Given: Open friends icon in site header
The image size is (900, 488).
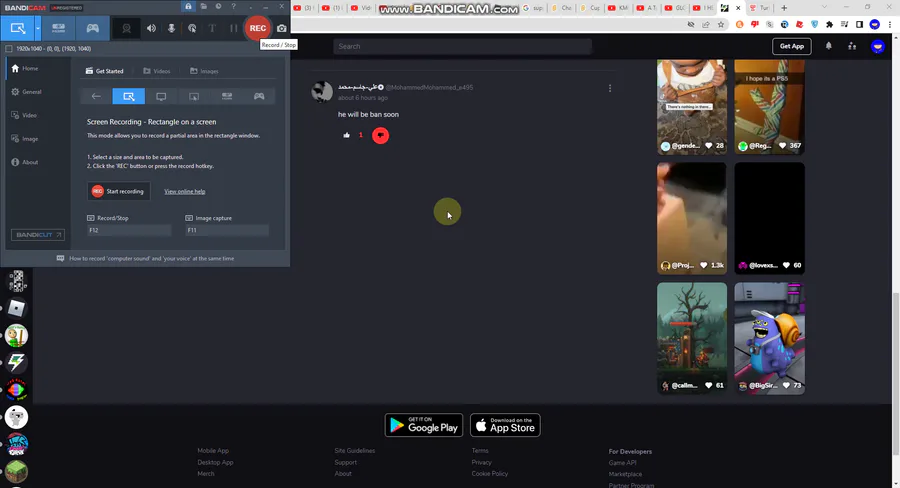Looking at the screenshot, I should click(852, 46).
